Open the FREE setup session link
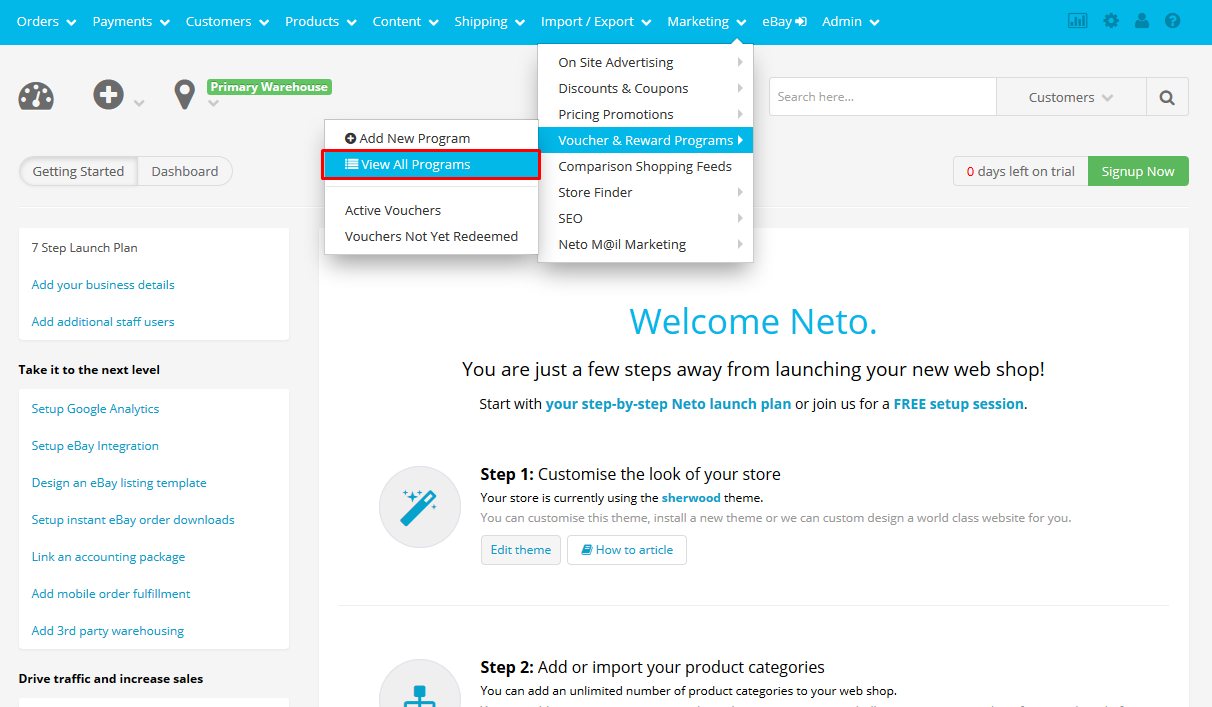This screenshot has height=707, width=1212. (x=958, y=404)
